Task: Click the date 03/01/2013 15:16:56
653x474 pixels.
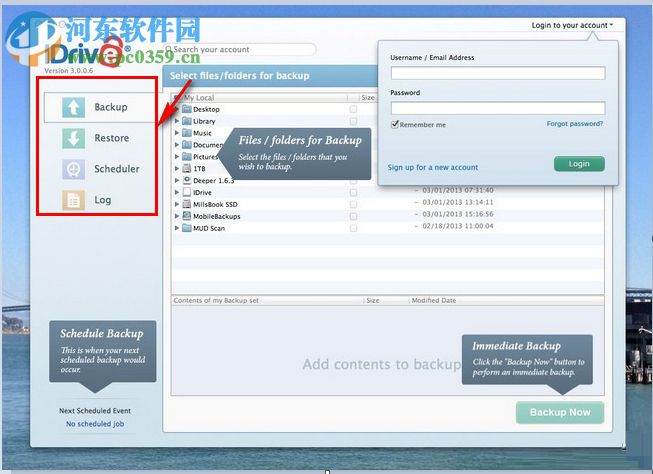Action: [458, 214]
